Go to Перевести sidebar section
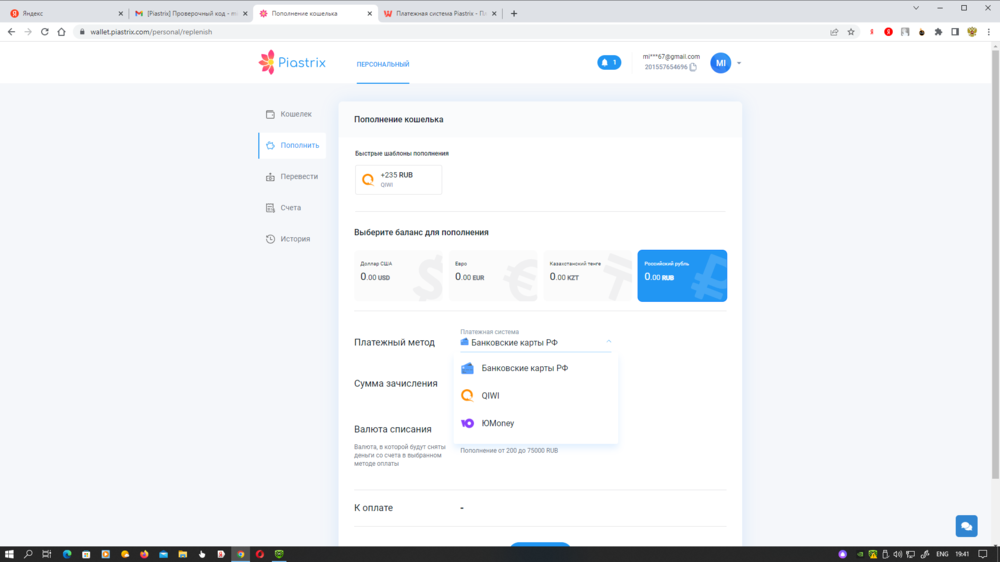The width and height of the screenshot is (1000, 562). [x=298, y=177]
